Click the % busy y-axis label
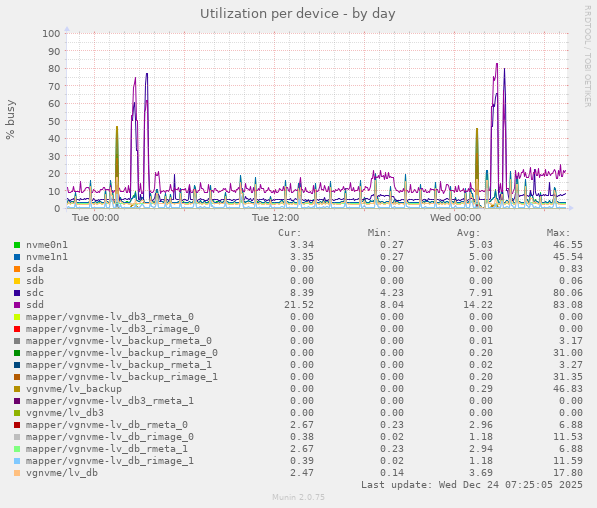 (10, 120)
